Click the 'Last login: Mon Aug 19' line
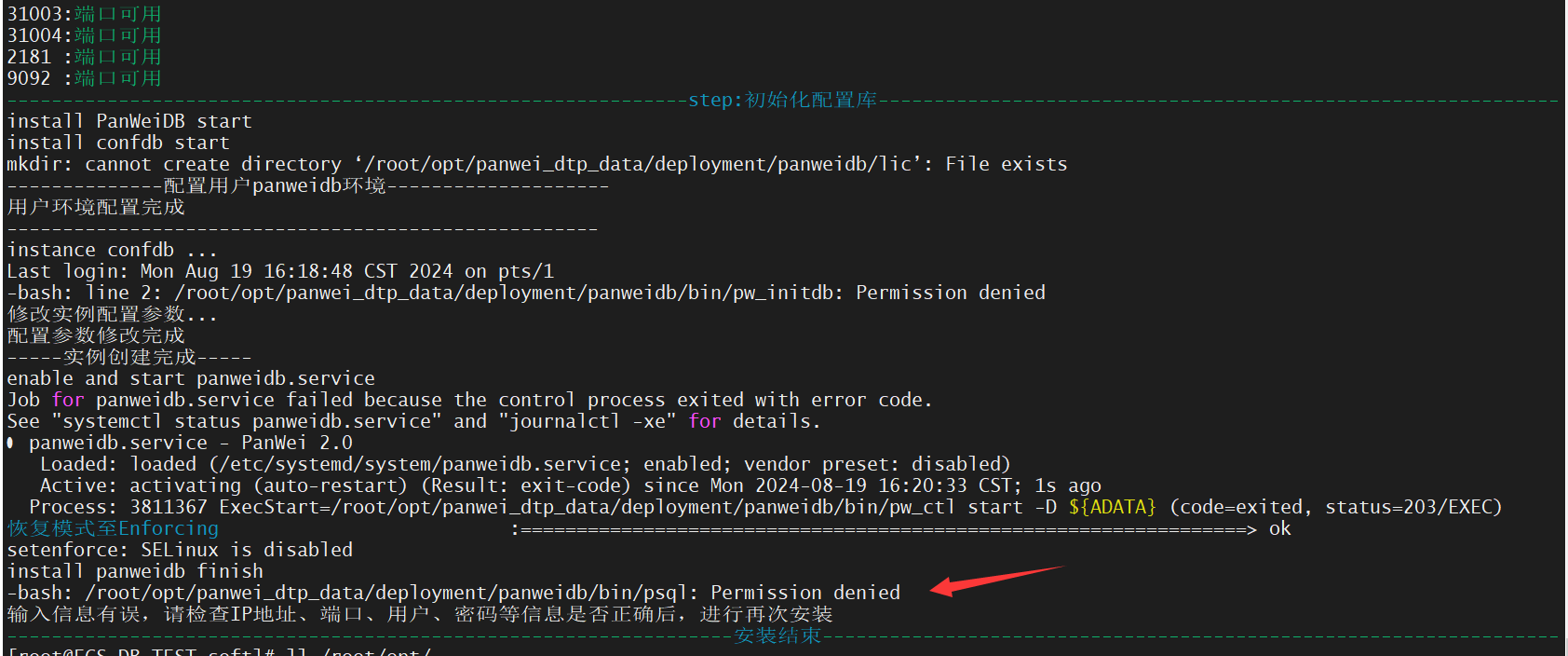The height and width of the screenshot is (656, 1568). (x=280, y=271)
